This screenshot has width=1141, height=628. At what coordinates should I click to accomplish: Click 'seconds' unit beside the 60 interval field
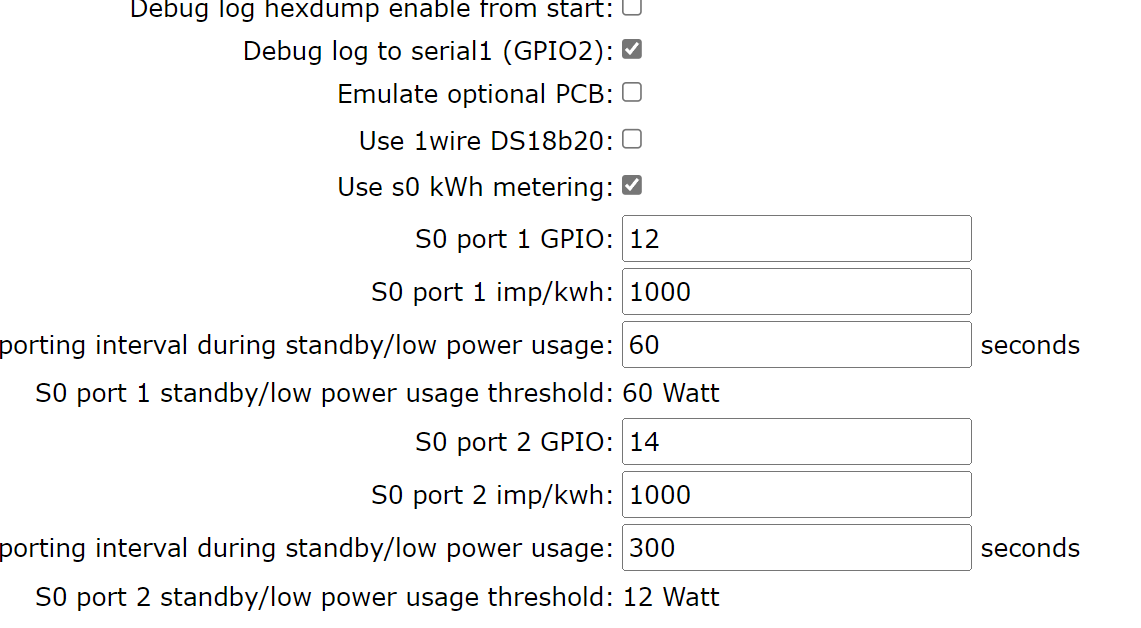pyautogui.click(x=1030, y=345)
